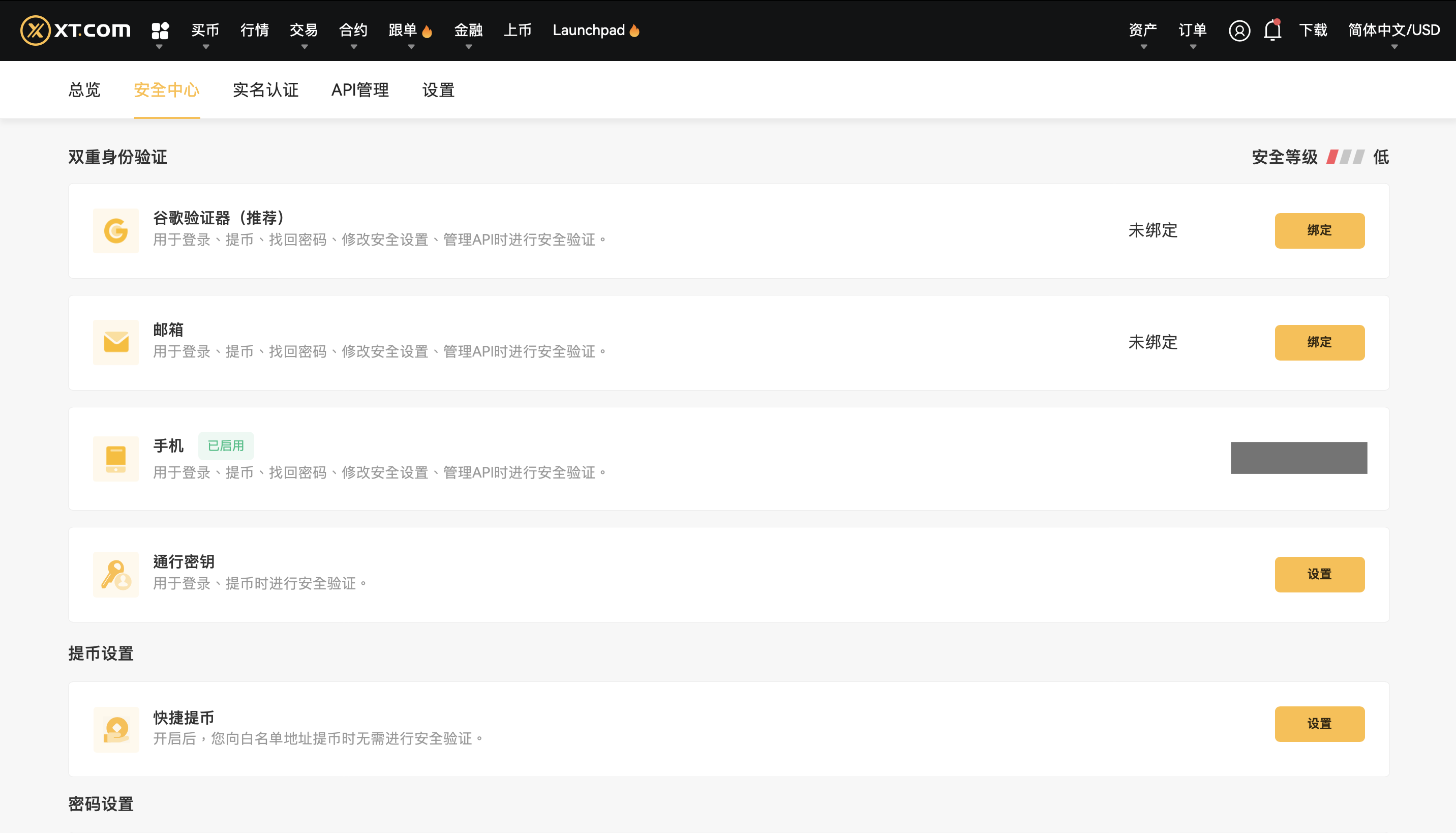Click 设置 button for 通行密钥
Viewport: 1456px width, 833px height.
1319,575
